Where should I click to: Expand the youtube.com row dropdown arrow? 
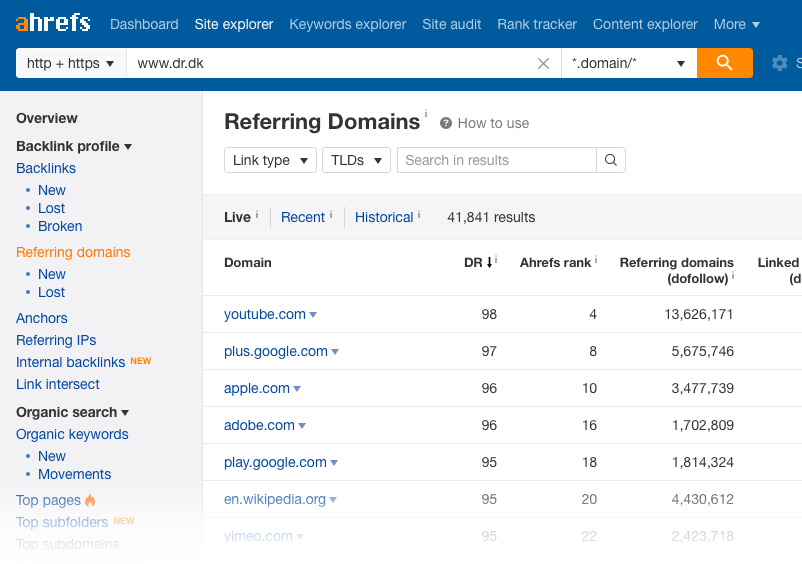point(313,315)
